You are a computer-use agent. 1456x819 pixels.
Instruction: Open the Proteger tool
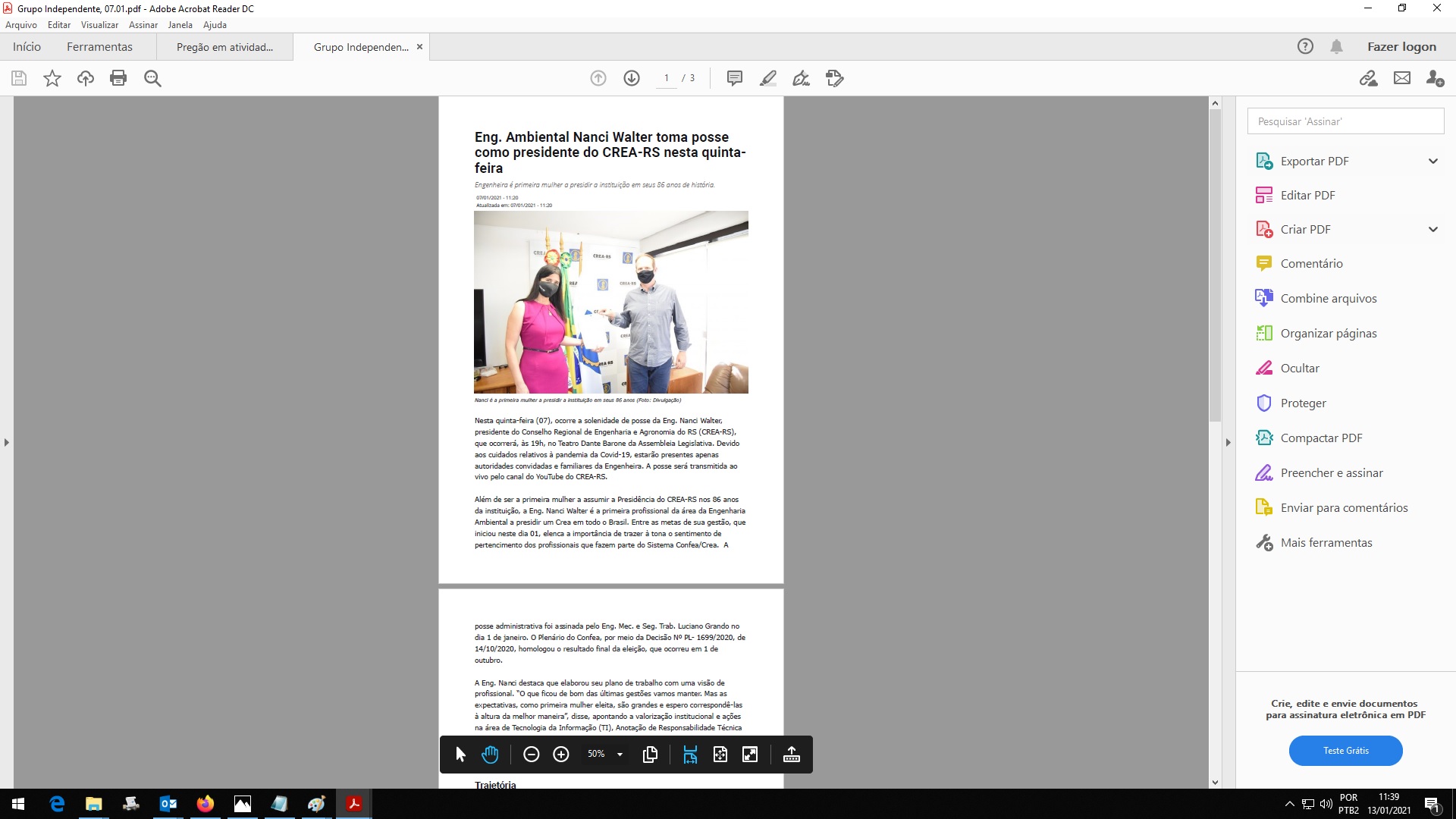click(x=1303, y=403)
